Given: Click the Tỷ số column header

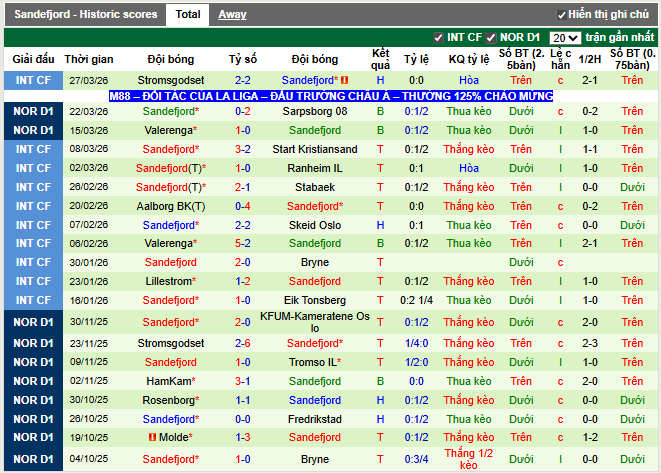Looking at the screenshot, I should 242,59.
